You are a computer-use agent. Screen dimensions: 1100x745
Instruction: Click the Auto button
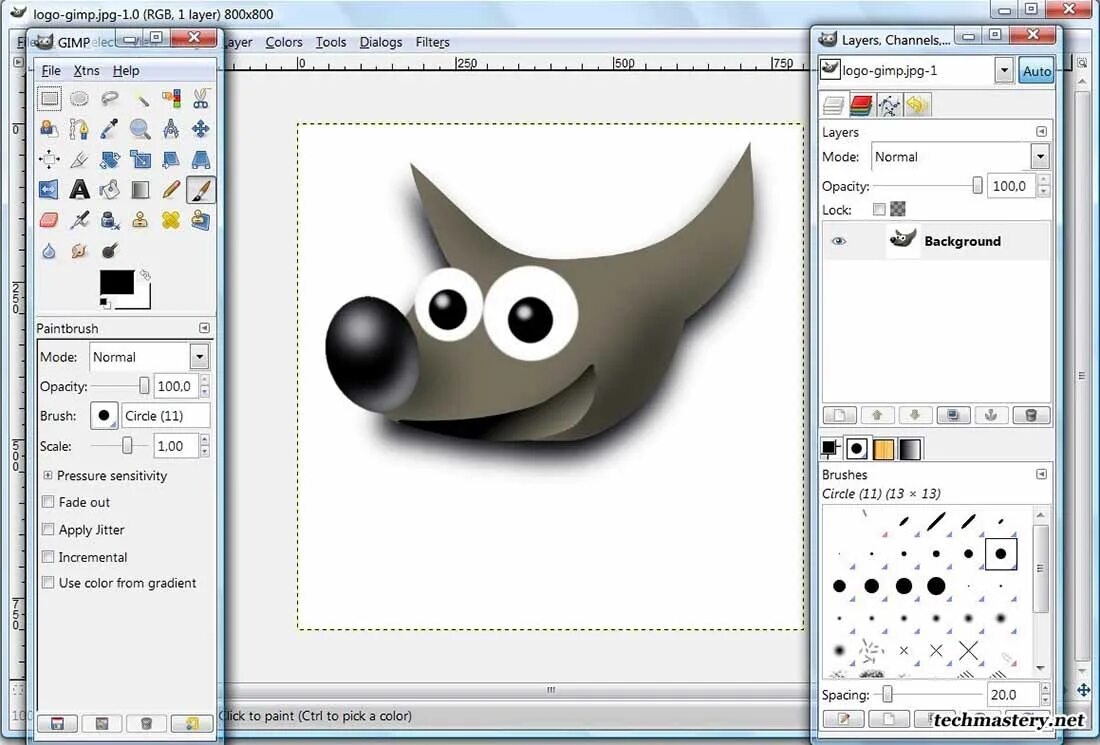click(1036, 71)
